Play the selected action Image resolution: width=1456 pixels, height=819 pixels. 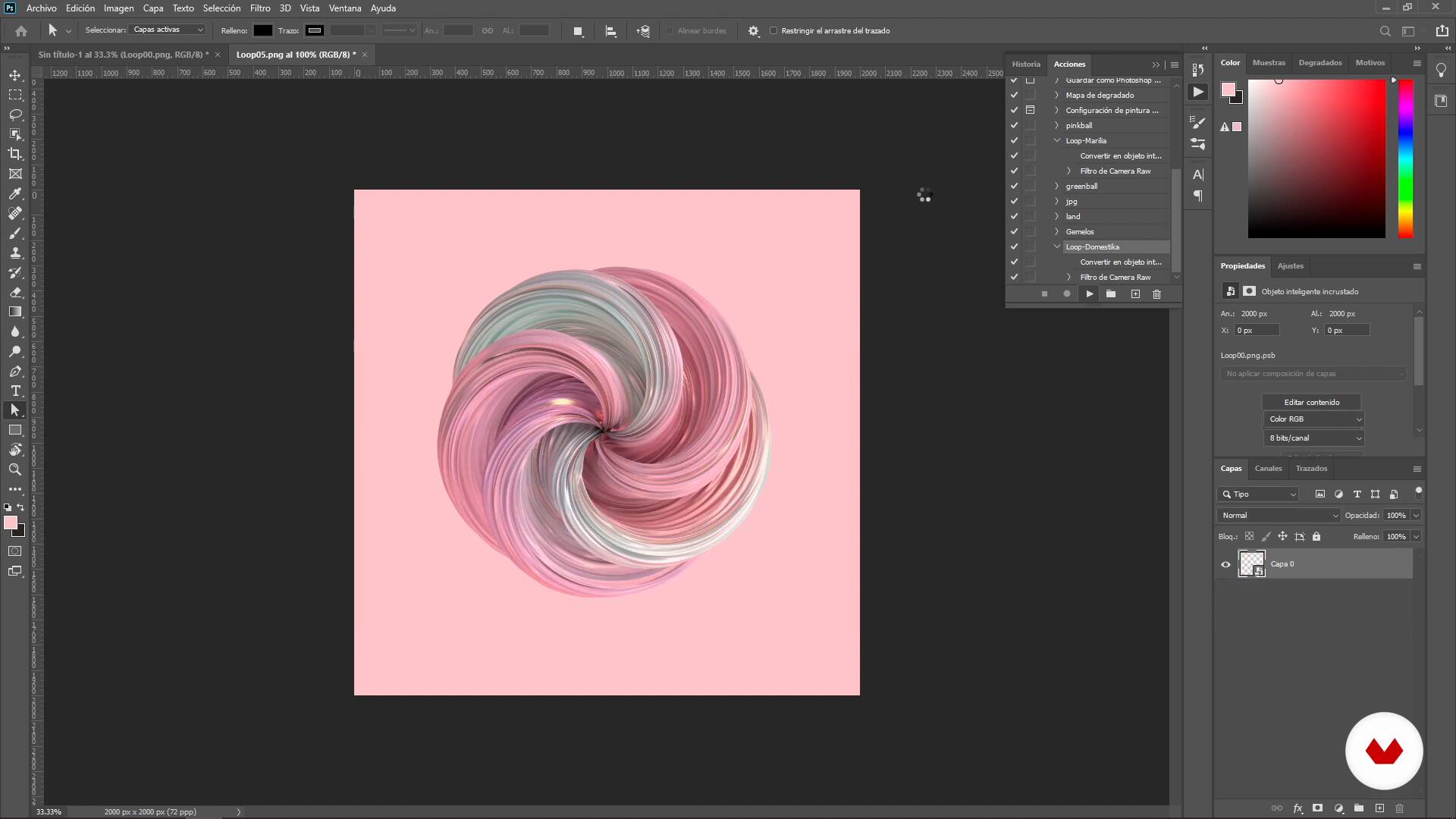point(1089,294)
